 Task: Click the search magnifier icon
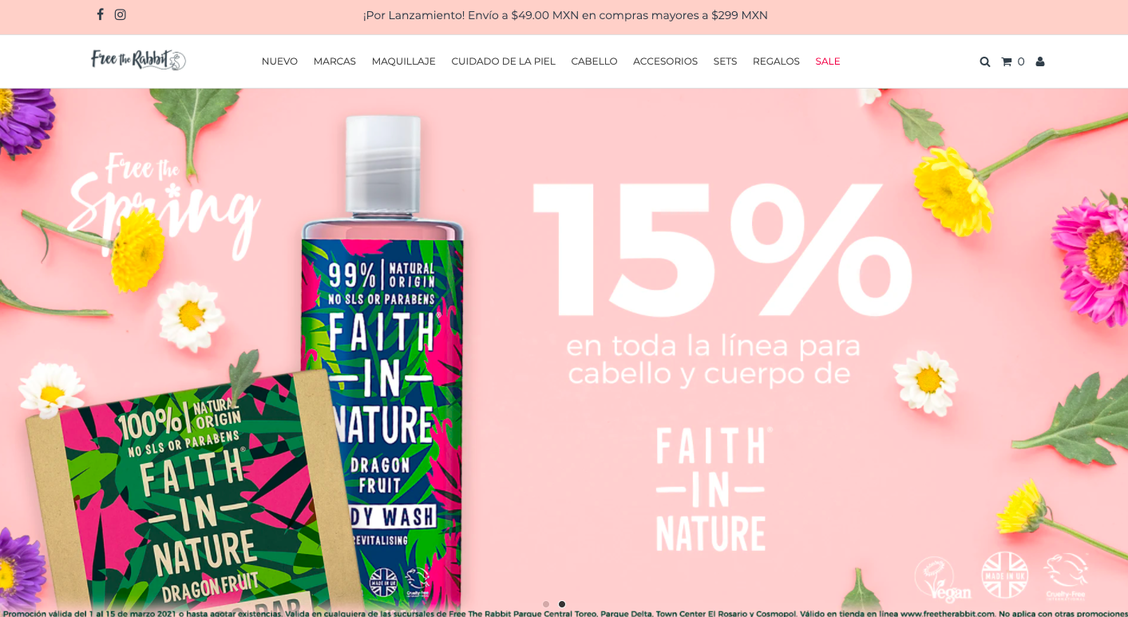985,62
